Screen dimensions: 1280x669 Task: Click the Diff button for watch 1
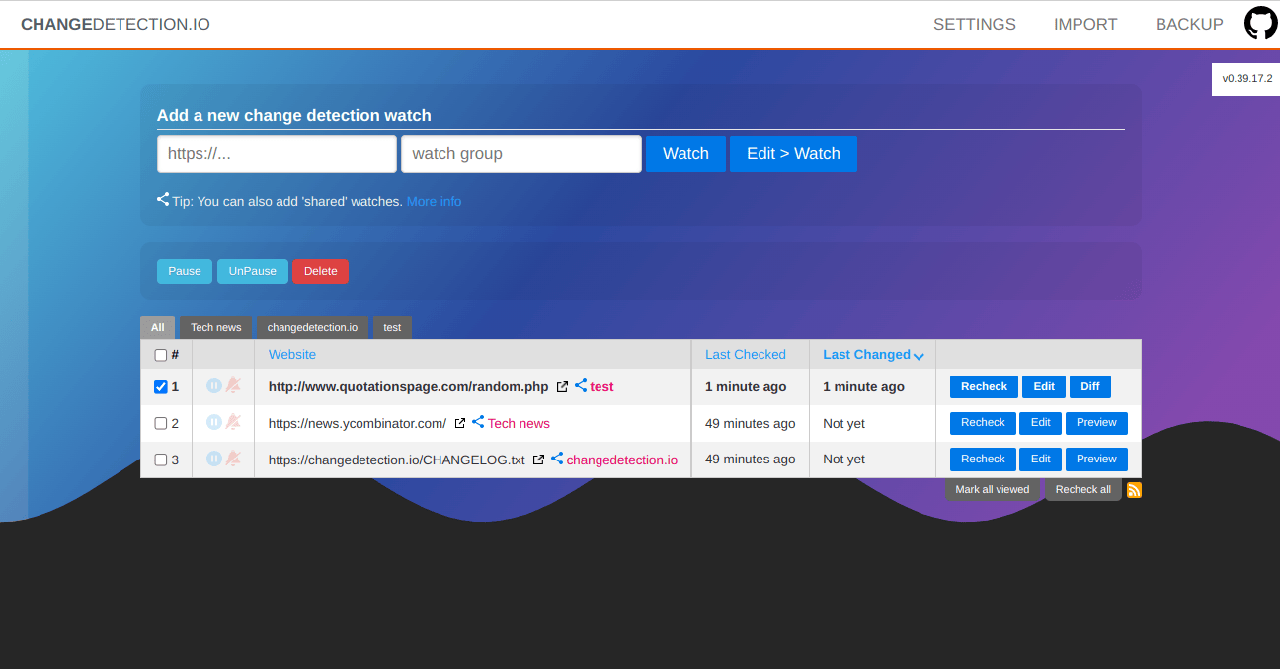click(1089, 387)
